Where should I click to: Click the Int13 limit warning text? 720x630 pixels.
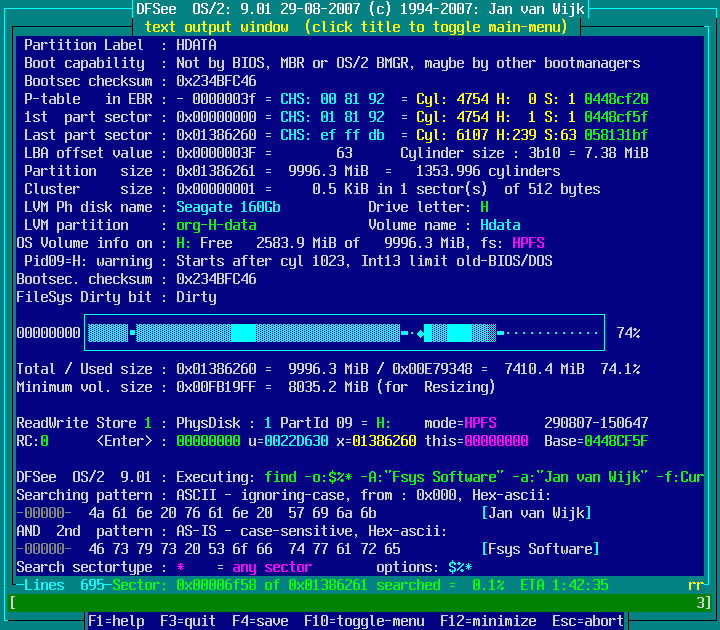(x=364, y=261)
